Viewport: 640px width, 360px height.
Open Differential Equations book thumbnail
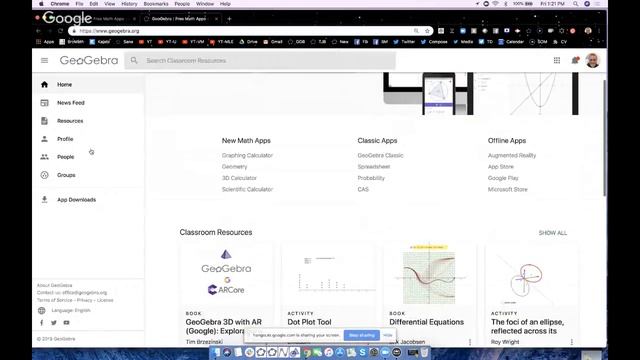[429, 274]
